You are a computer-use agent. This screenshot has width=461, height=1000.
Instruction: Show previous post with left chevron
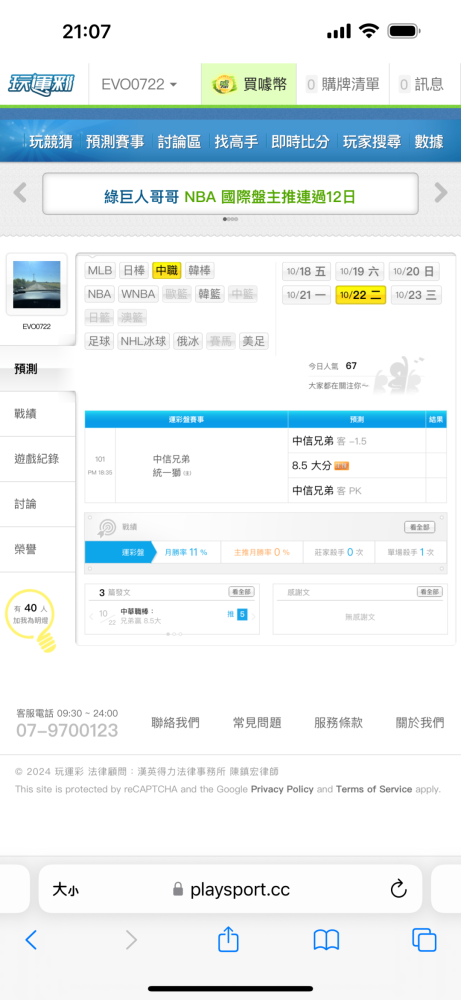point(91,616)
